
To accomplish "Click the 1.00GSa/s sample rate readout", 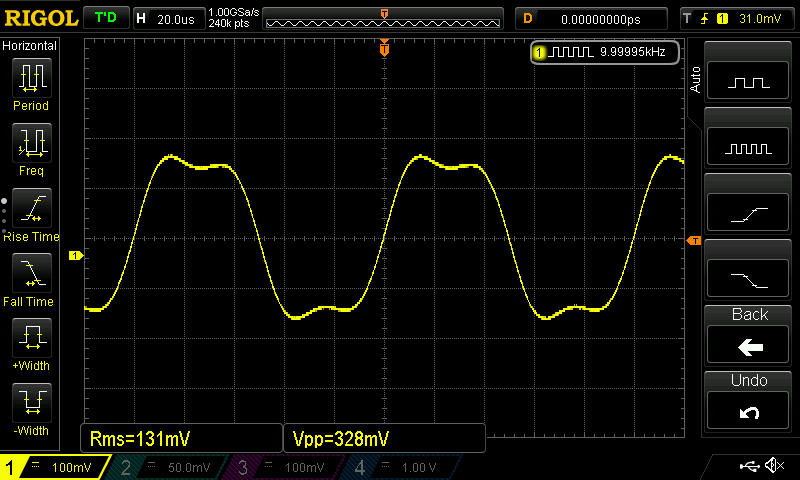I will [234, 12].
